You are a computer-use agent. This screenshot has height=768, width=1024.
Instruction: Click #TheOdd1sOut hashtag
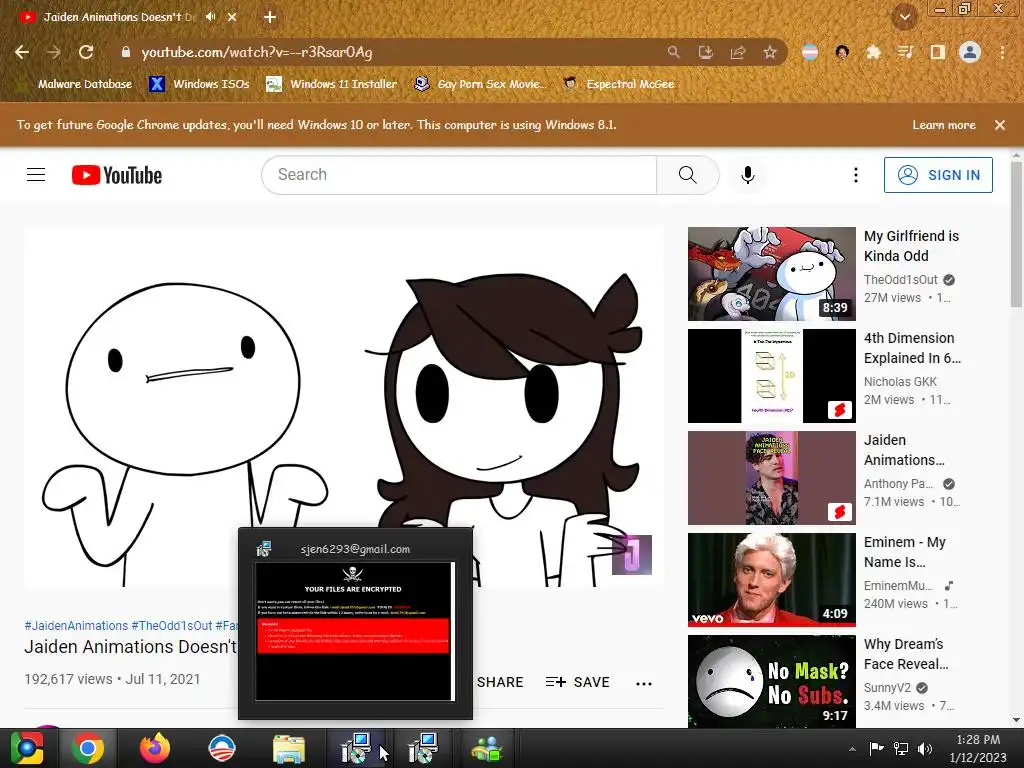pyautogui.click(x=172, y=626)
